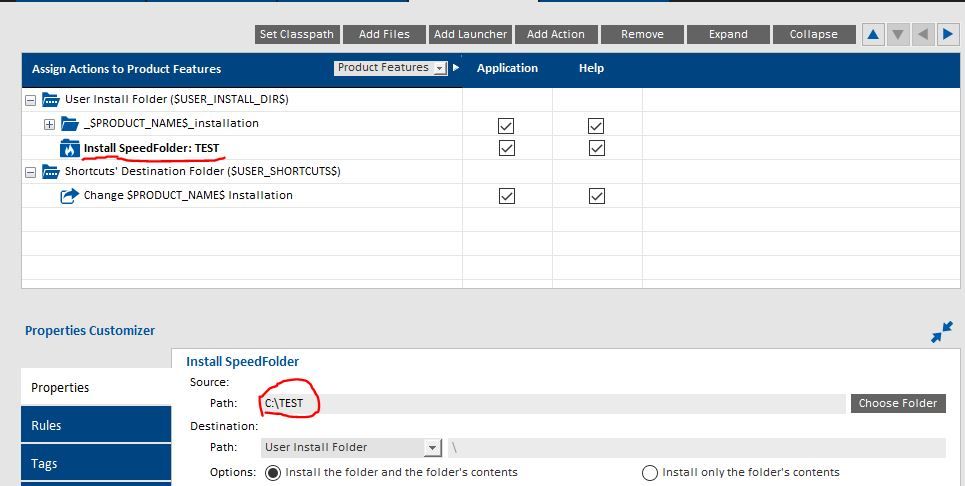Click the Help column header

coord(591,68)
